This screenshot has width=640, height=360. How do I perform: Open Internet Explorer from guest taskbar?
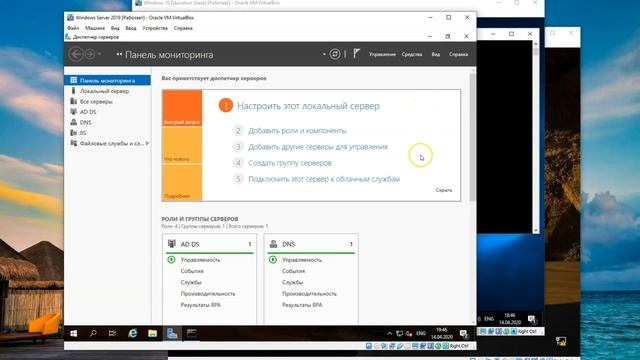click(x=133, y=333)
